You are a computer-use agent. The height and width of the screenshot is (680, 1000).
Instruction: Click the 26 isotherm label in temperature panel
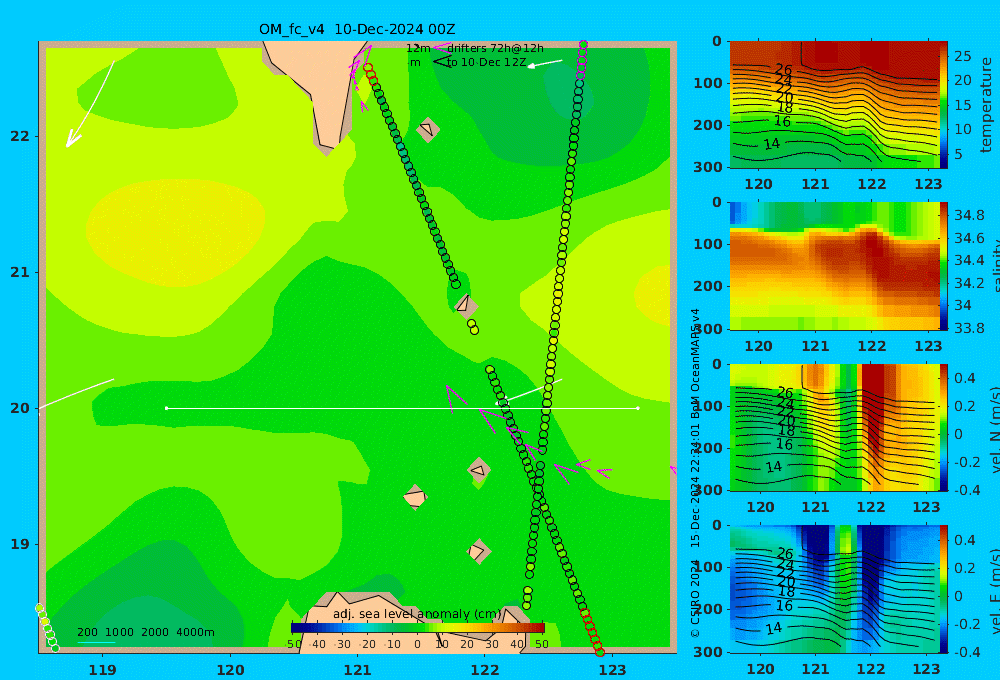click(784, 70)
